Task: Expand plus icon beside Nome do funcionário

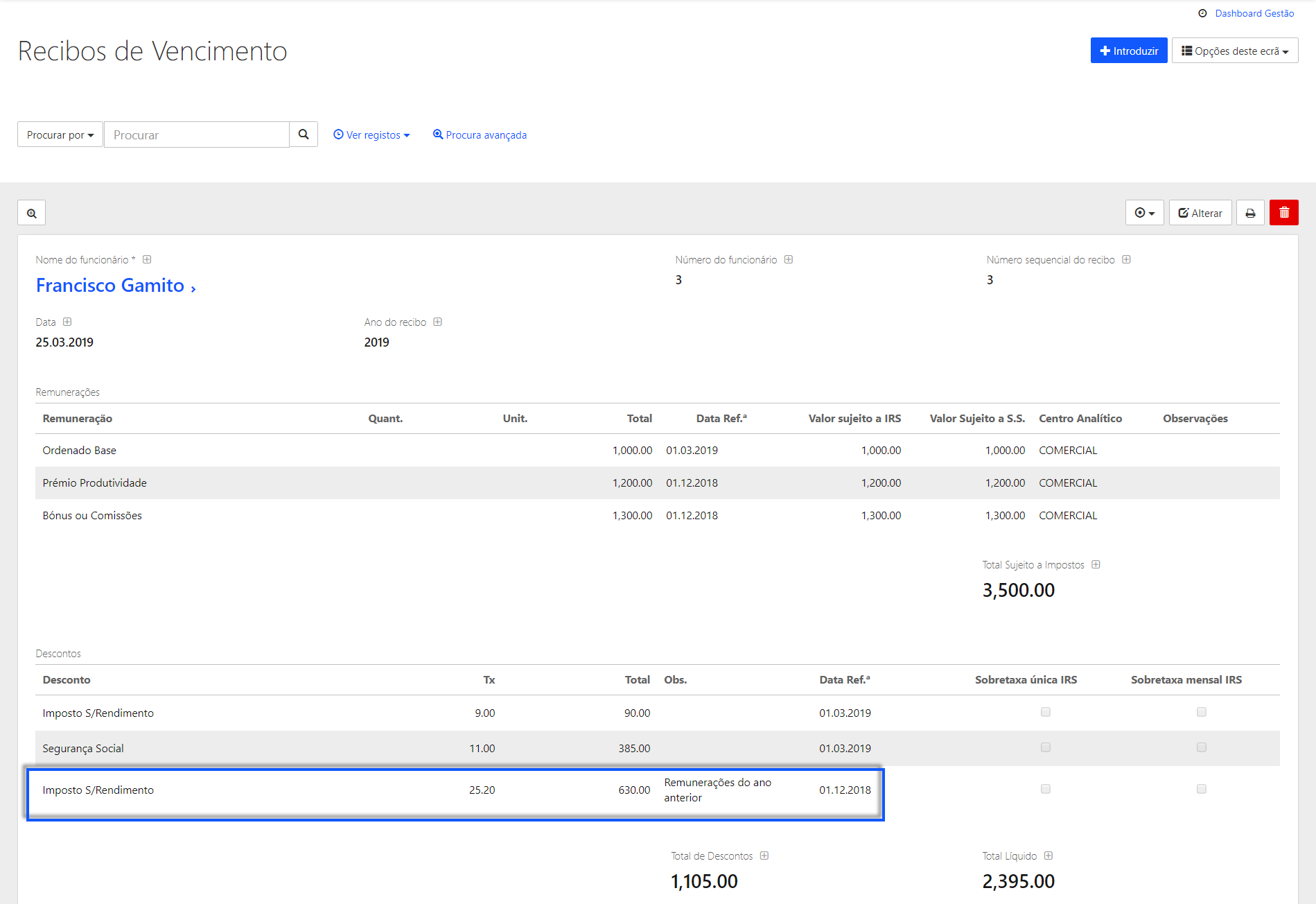Action: [147, 259]
